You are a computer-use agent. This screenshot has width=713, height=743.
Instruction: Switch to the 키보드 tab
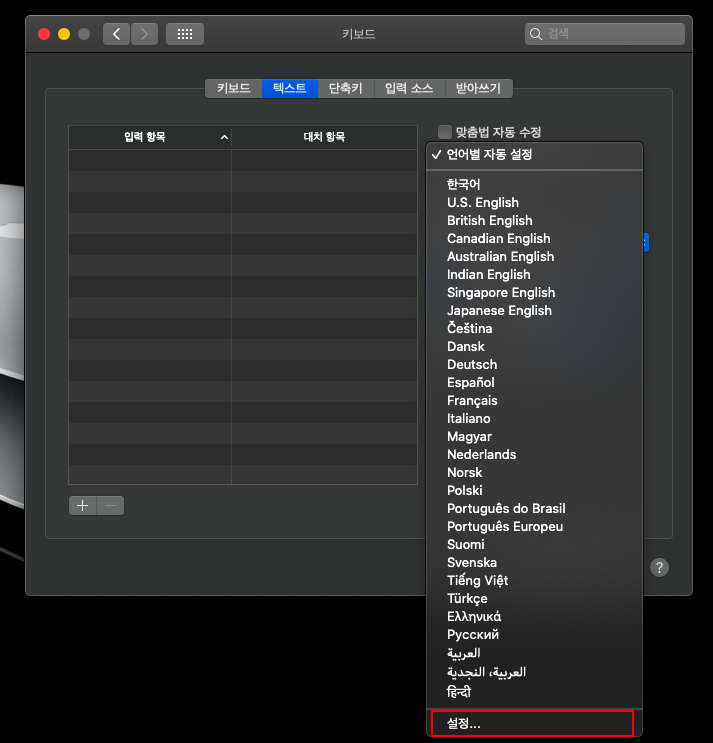234,88
